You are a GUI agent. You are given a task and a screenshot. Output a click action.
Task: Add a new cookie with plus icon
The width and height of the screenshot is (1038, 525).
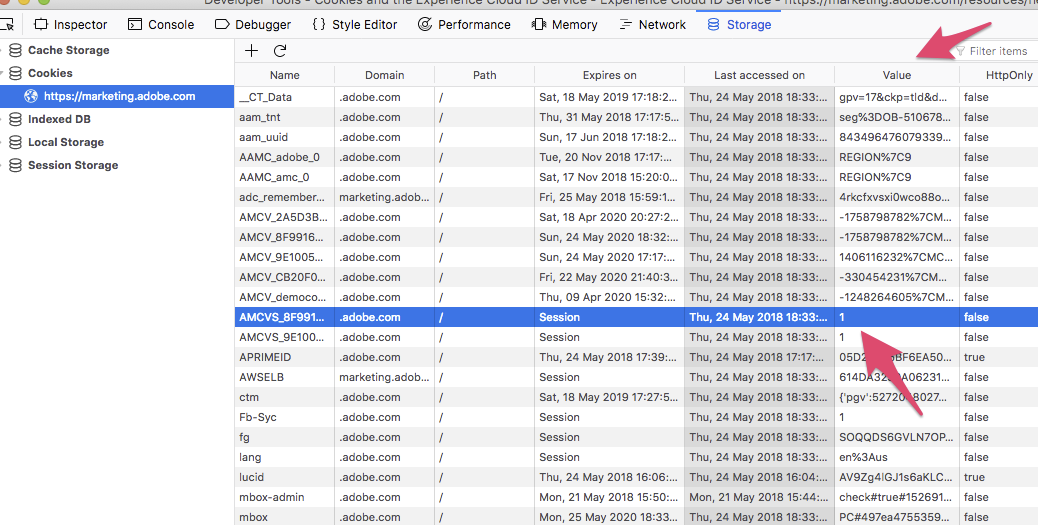point(252,51)
